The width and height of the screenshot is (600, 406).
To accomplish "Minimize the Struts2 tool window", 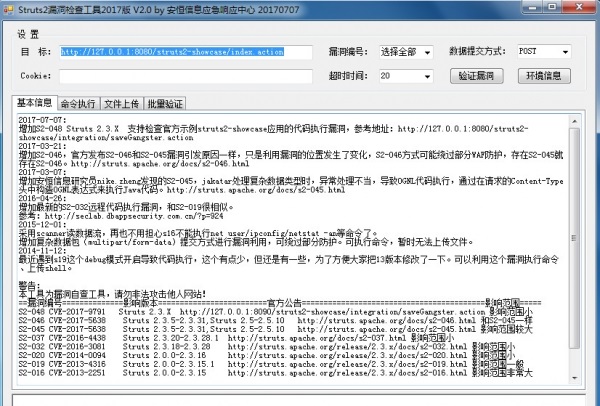I will [534, 7].
